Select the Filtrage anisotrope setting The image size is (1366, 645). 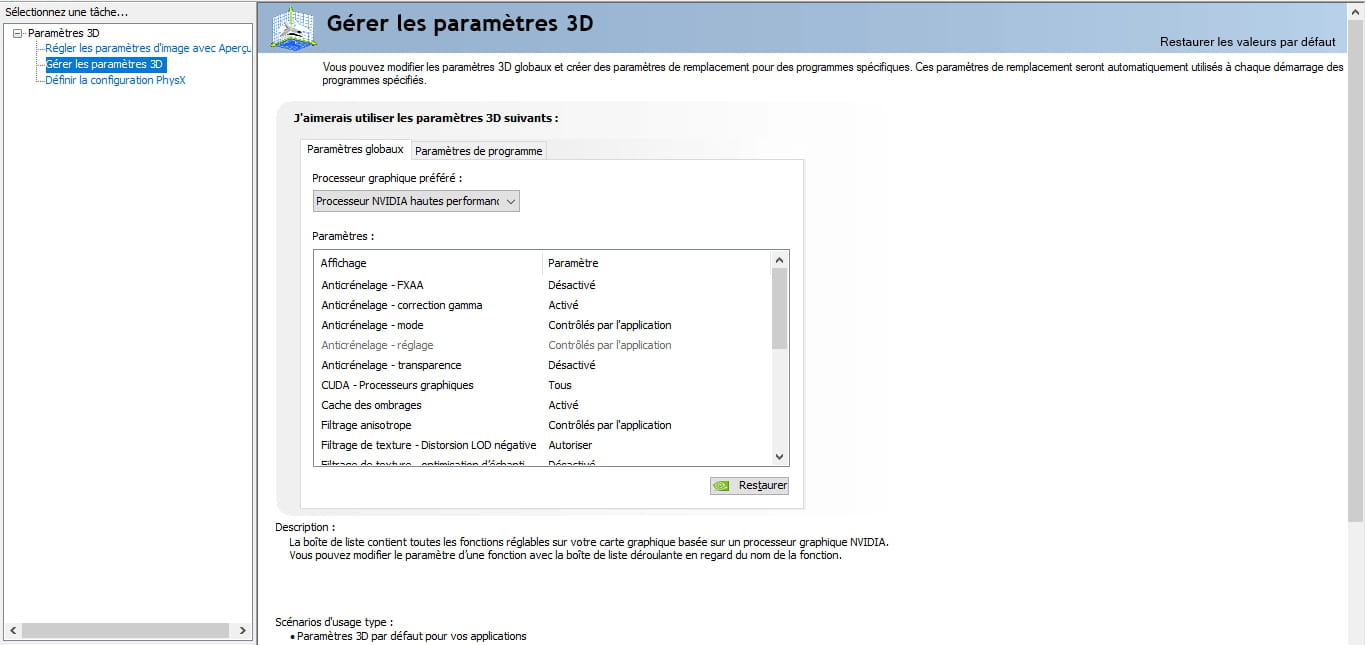click(x=366, y=425)
